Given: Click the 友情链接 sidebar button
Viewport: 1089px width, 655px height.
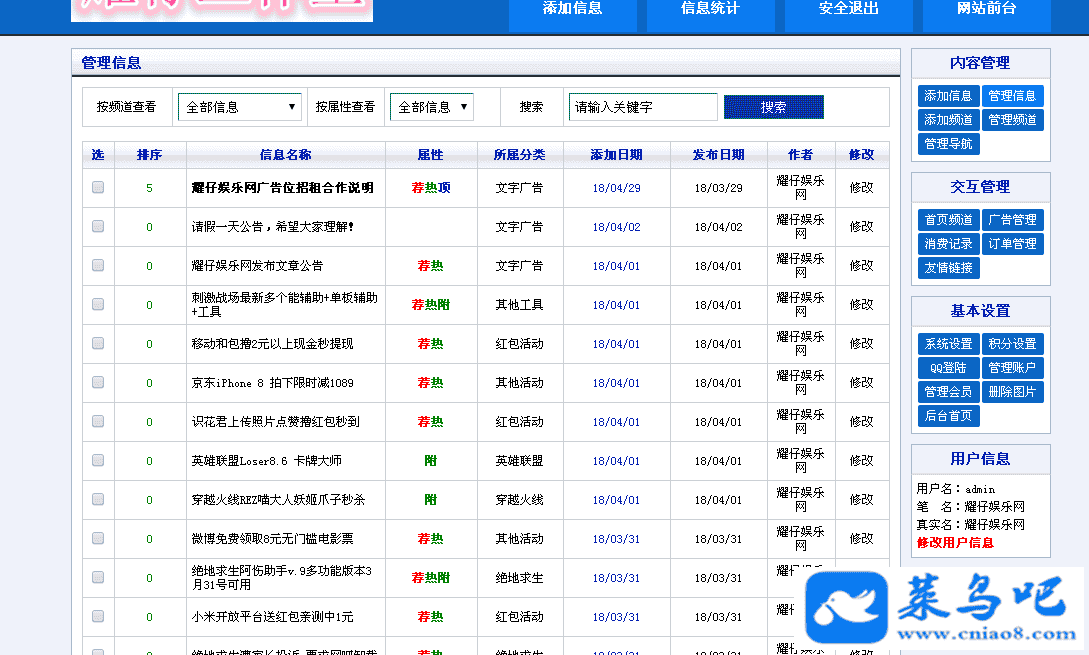Looking at the screenshot, I should [x=948, y=268].
